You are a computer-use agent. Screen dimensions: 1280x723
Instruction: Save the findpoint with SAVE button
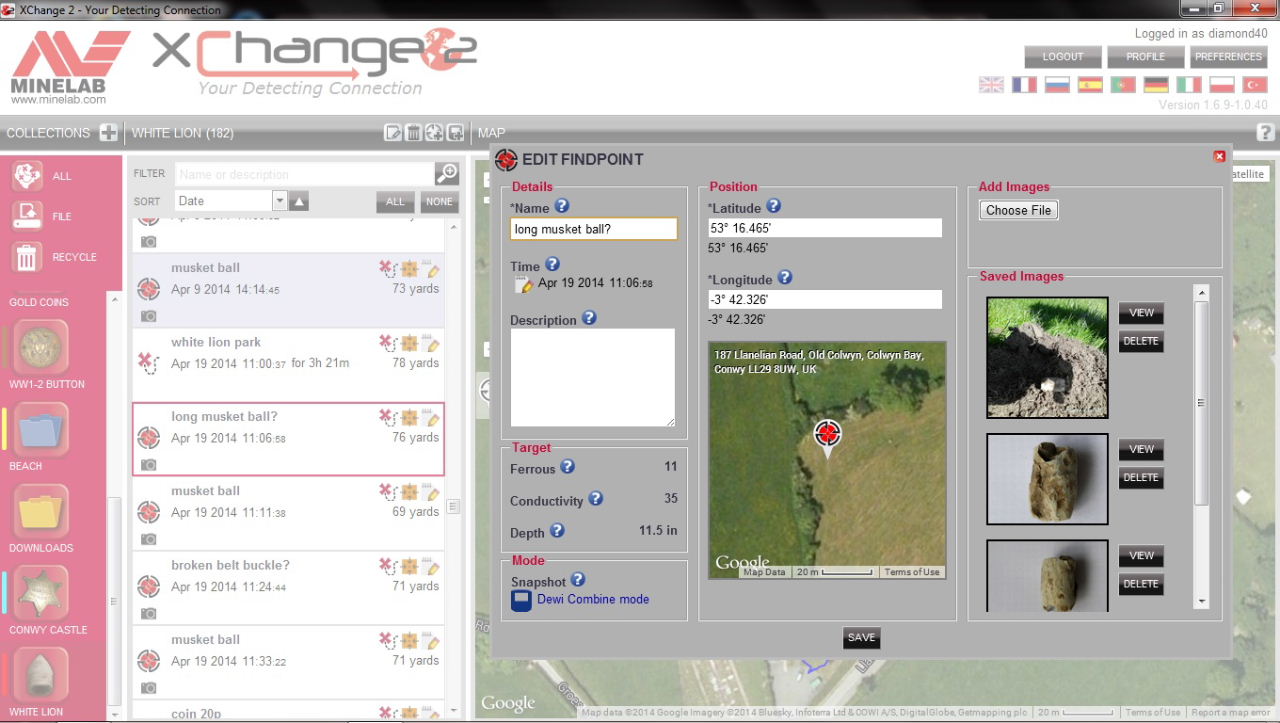coord(861,638)
